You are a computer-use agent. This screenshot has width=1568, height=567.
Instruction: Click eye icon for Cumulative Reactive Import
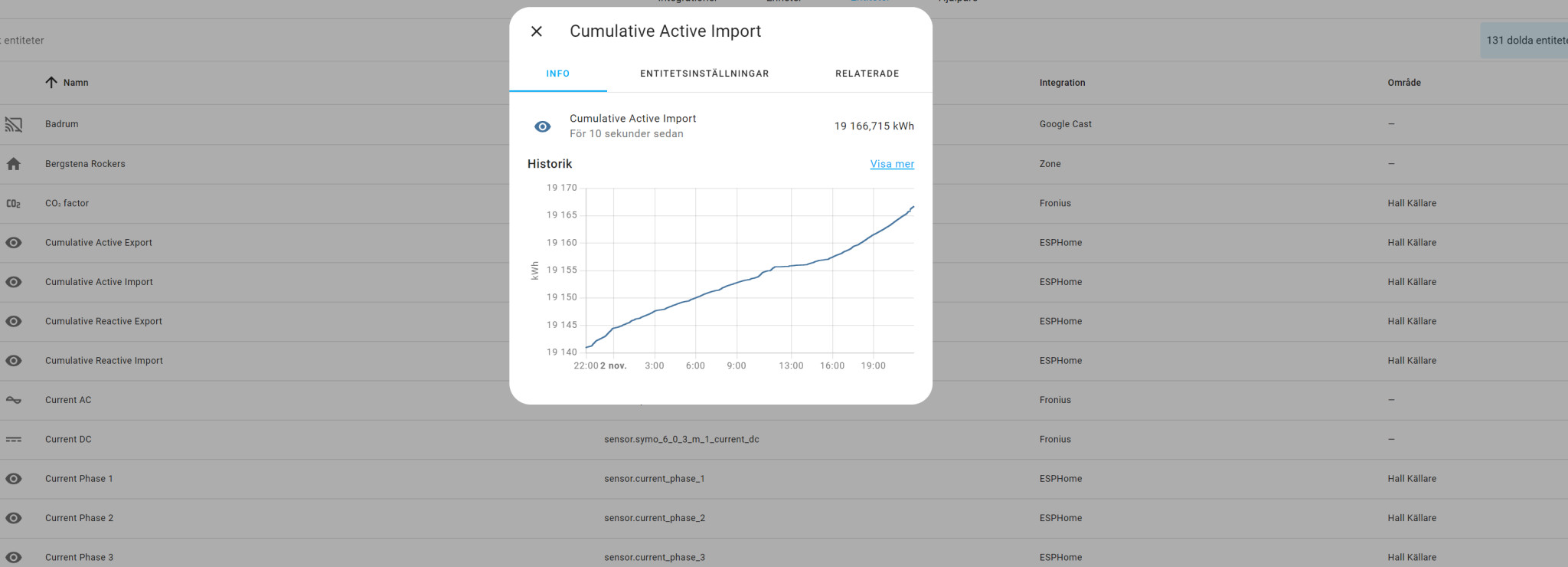tap(14, 361)
